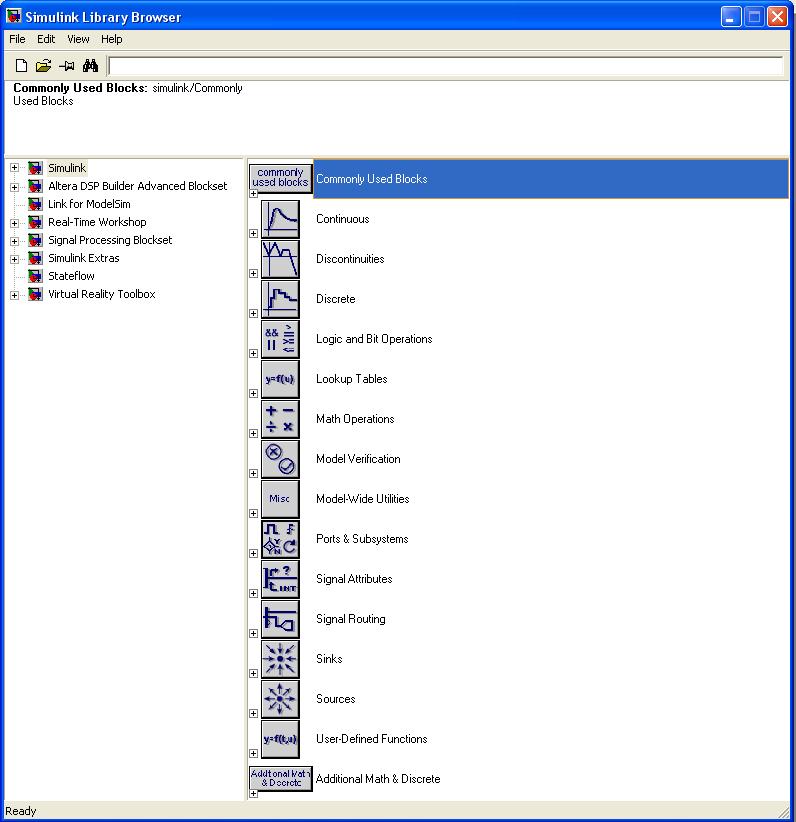
Task: Select the Sinks library icon
Action: pos(280,659)
